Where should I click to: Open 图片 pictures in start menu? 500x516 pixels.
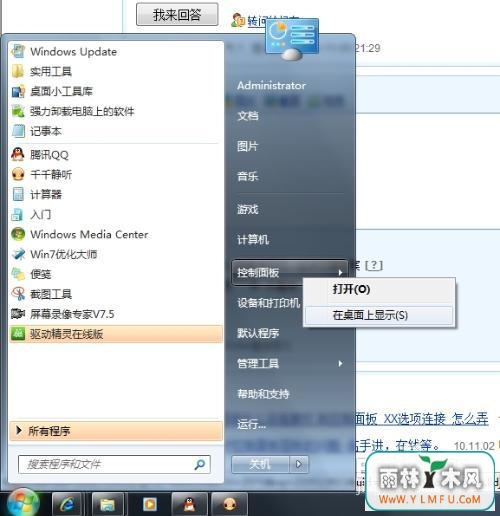(x=247, y=146)
